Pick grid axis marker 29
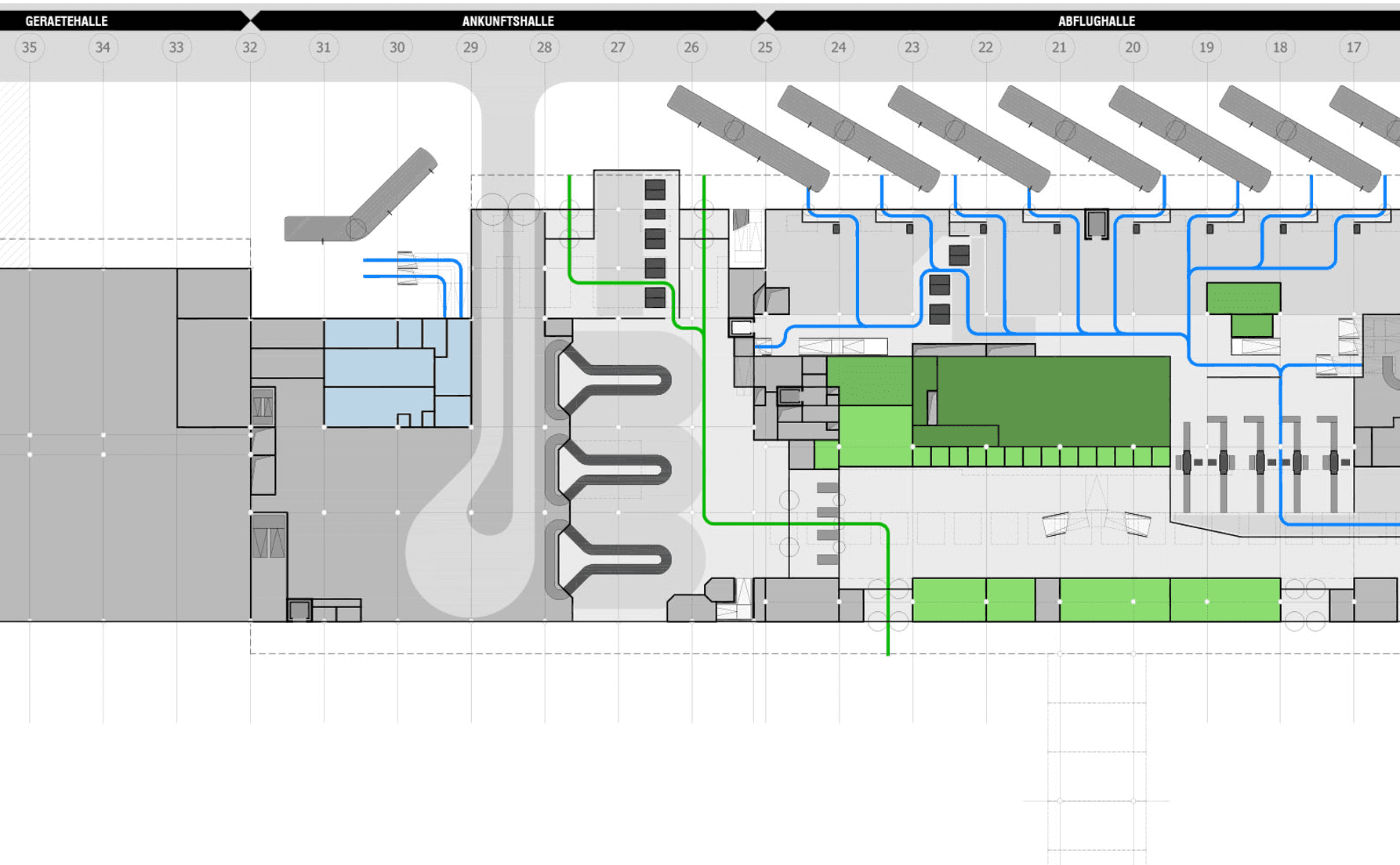This screenshot has height=865, width=1400. (470, 48)
